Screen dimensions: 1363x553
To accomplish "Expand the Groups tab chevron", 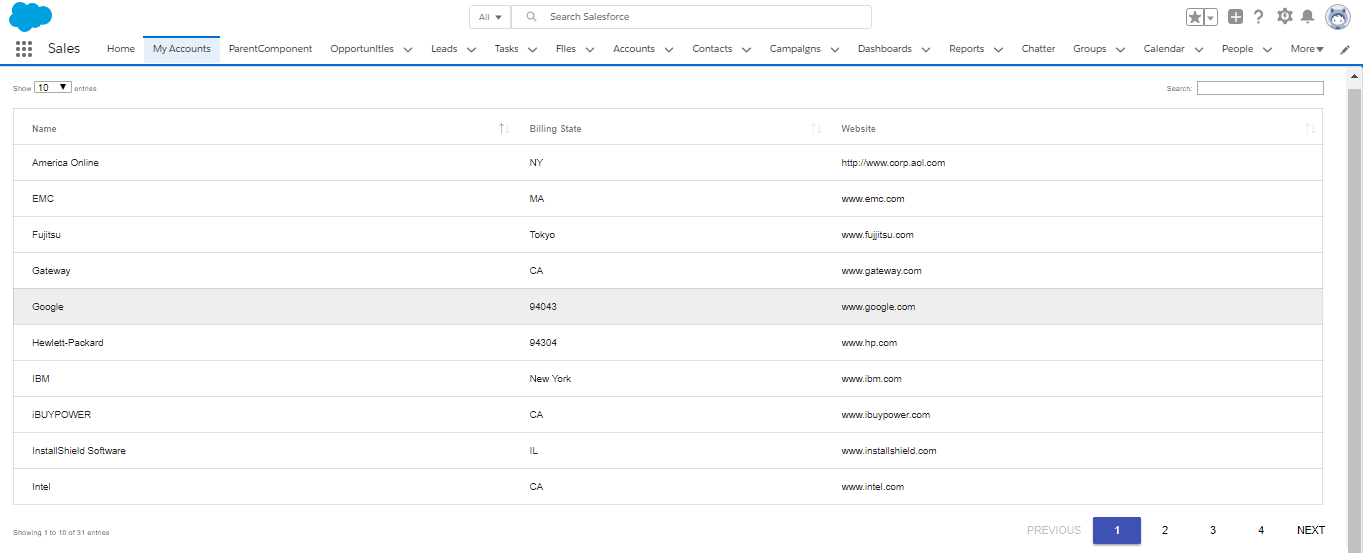I will coord(1121,49).
